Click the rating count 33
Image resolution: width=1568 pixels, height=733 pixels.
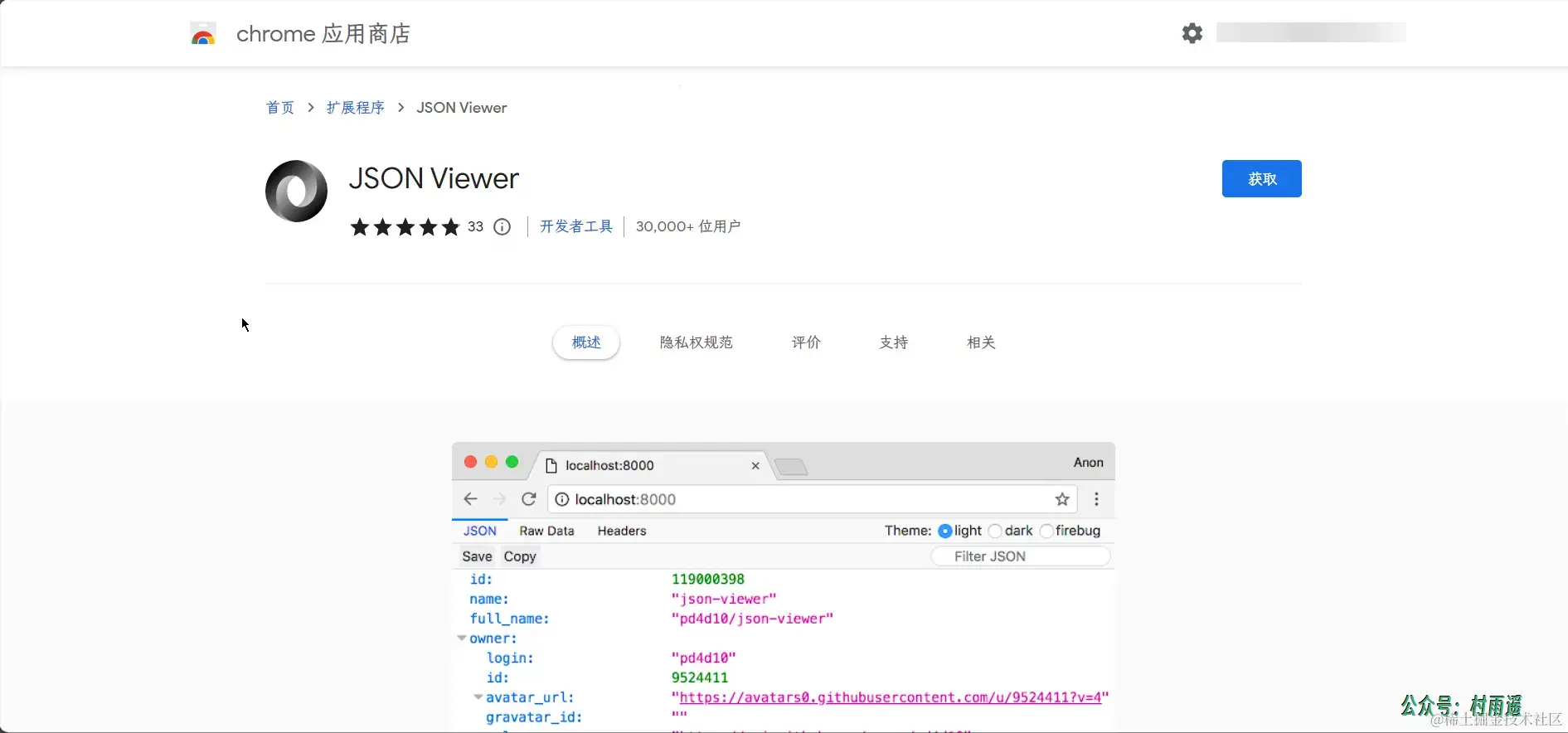475,226
